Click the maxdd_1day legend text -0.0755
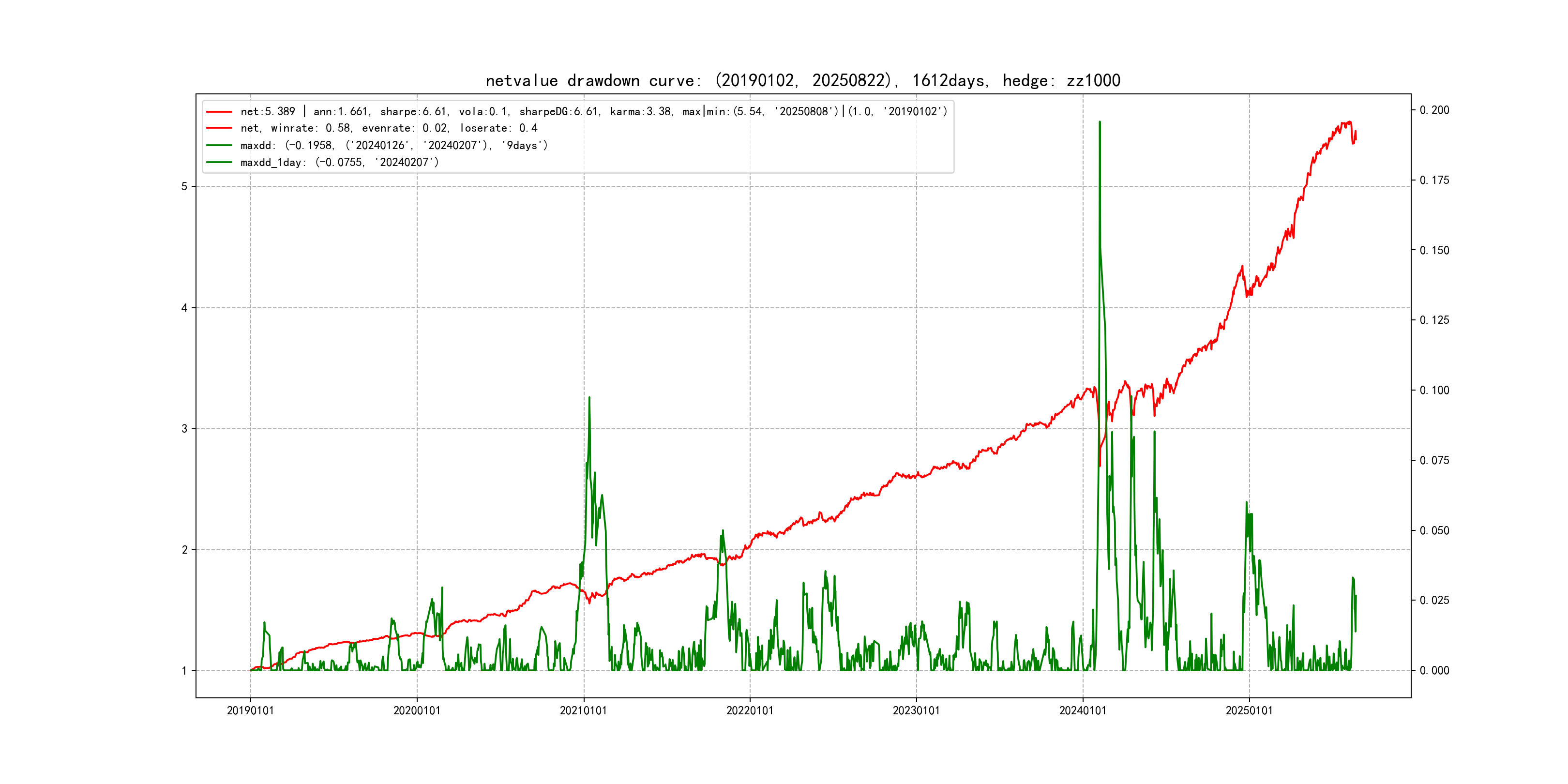1568x784 pixels. tap(339, 163)
